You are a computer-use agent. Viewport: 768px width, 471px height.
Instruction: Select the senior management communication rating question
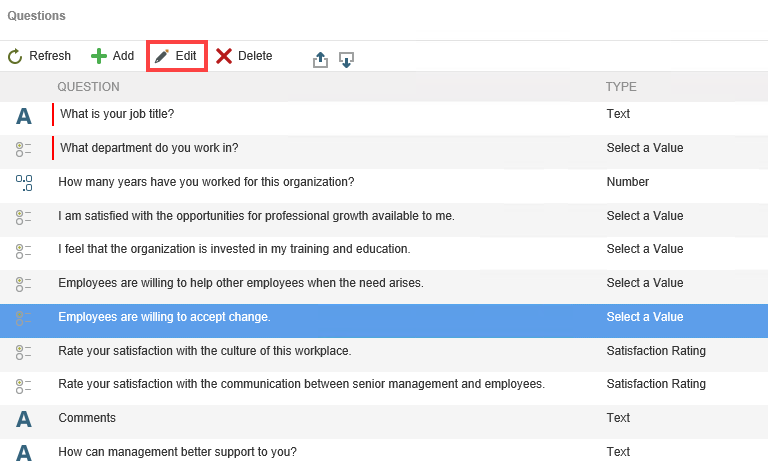click(301, 384)
